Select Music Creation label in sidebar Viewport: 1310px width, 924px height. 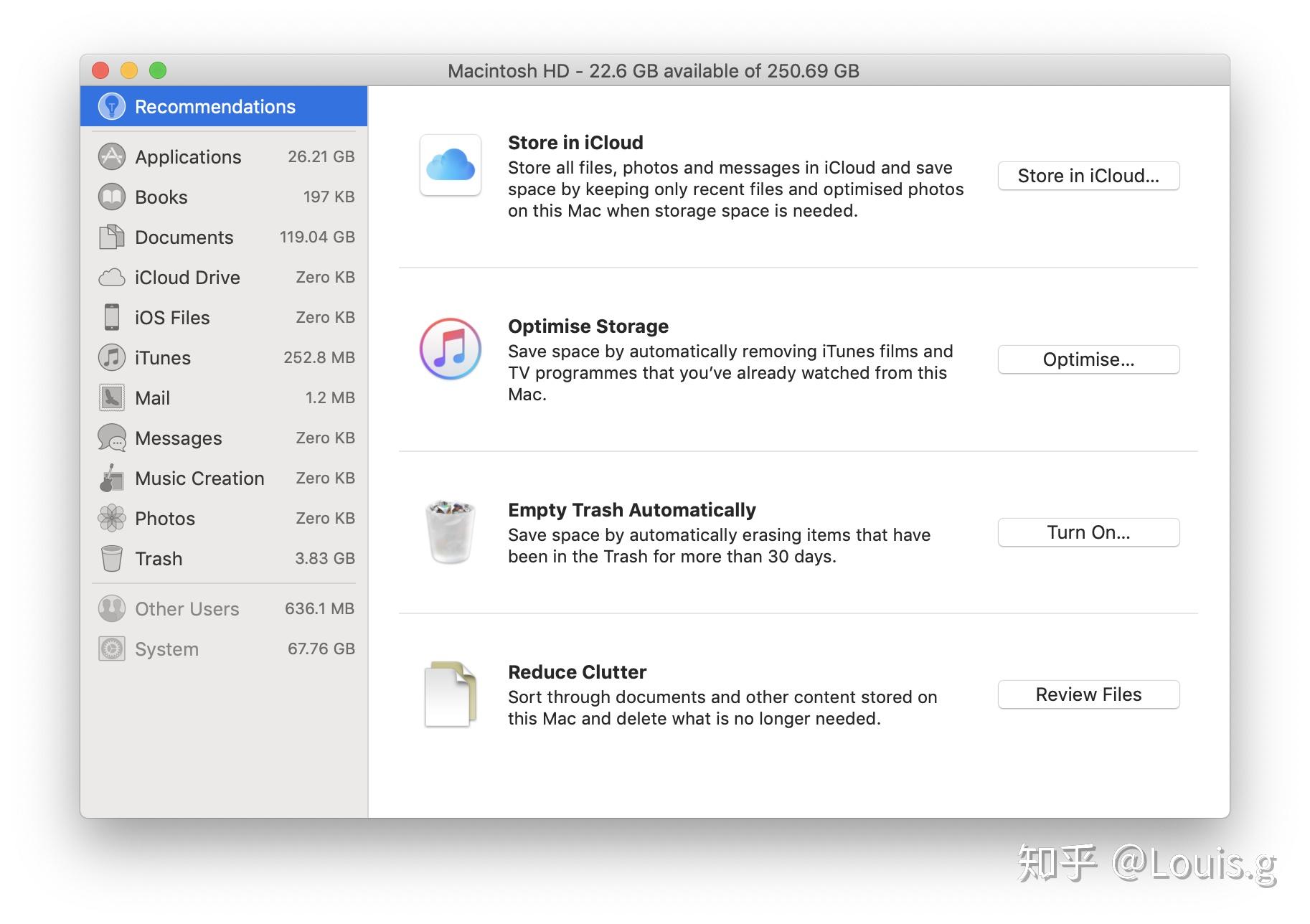199,478
